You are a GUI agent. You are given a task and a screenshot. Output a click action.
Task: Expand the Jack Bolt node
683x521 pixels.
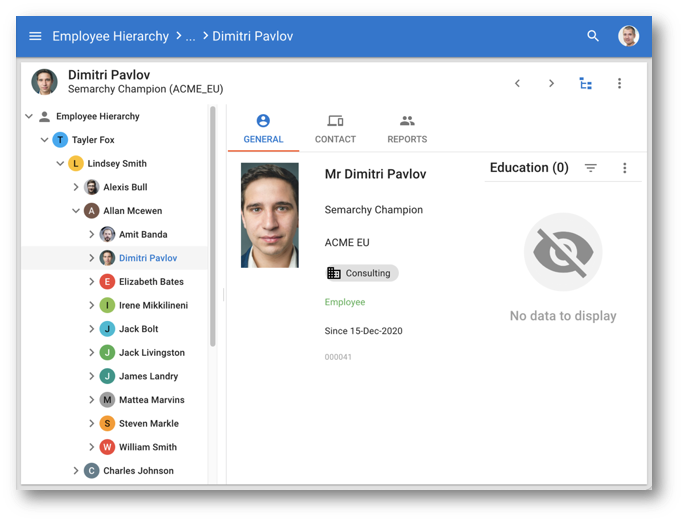point(91,329)
